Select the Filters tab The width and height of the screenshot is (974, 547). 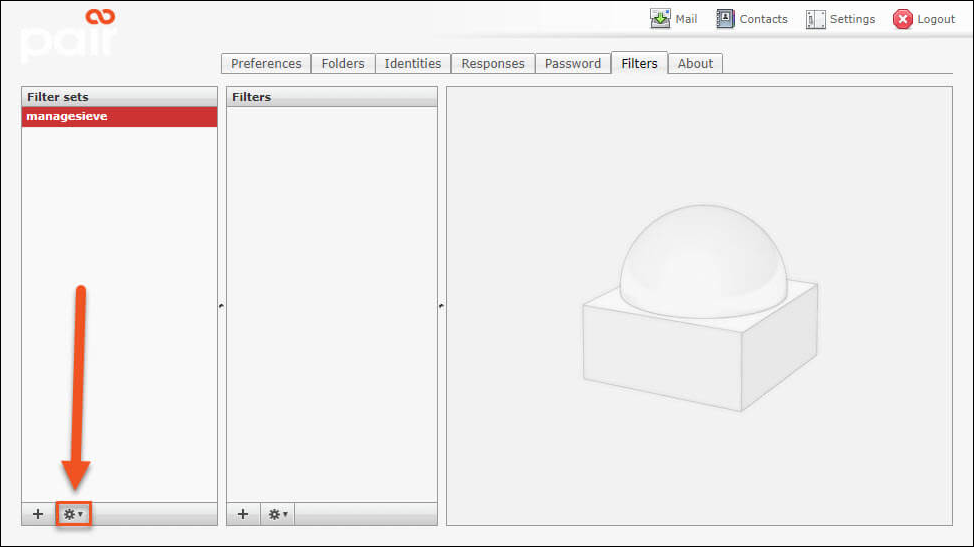coord(639,63)
